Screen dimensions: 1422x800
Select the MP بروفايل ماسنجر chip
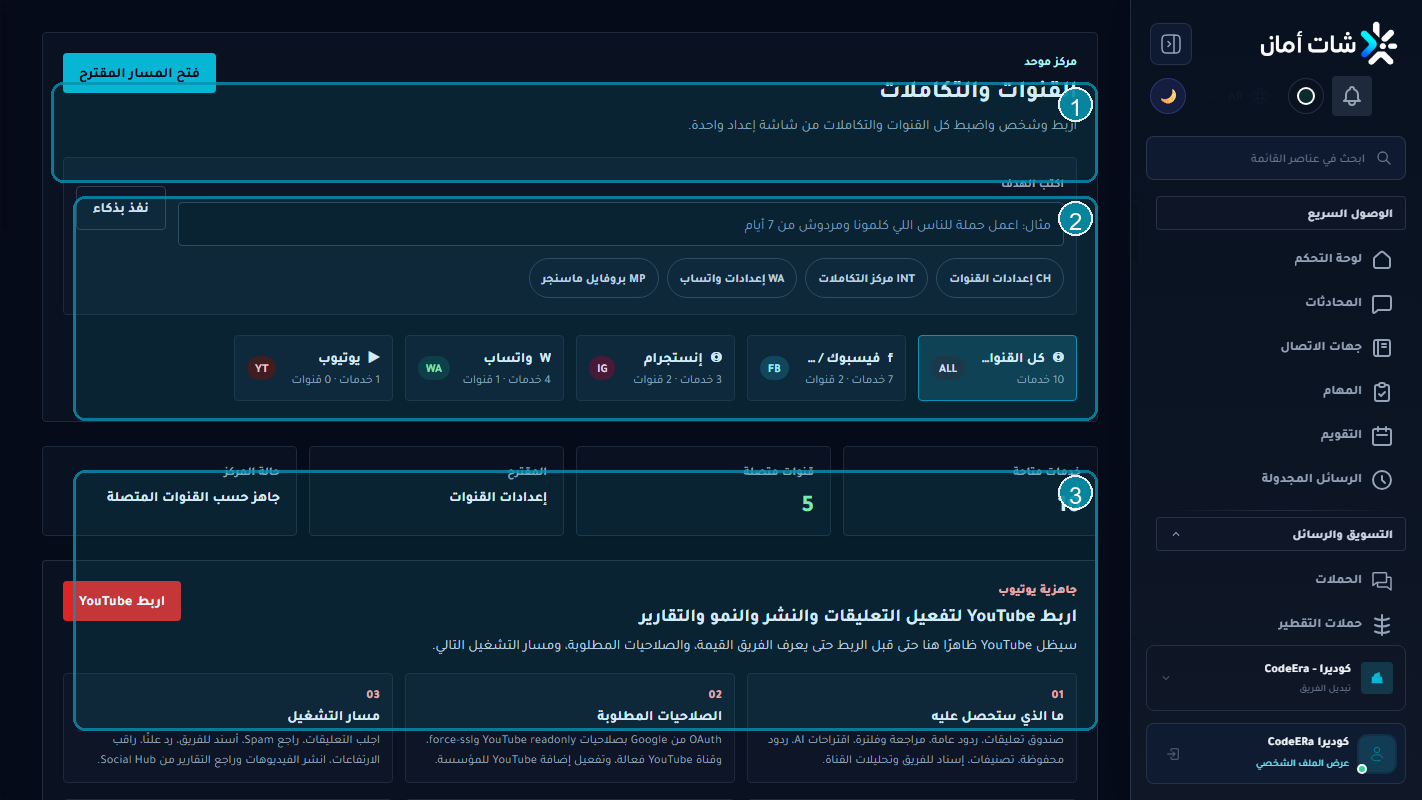(x=594, y=278)
